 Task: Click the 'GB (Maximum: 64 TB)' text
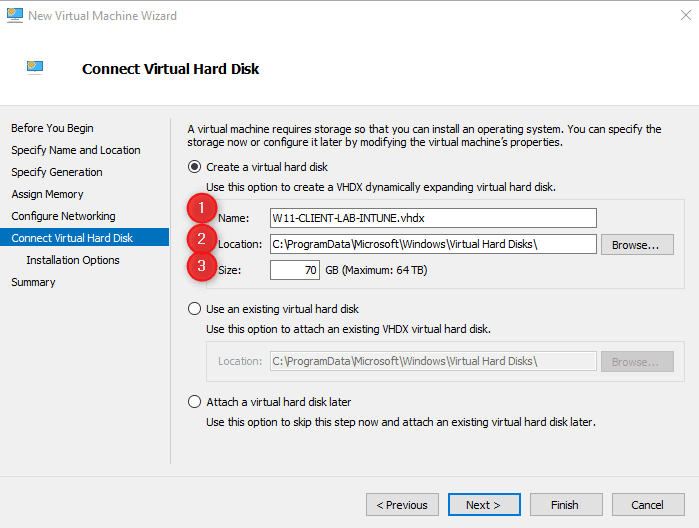(376, 270)
